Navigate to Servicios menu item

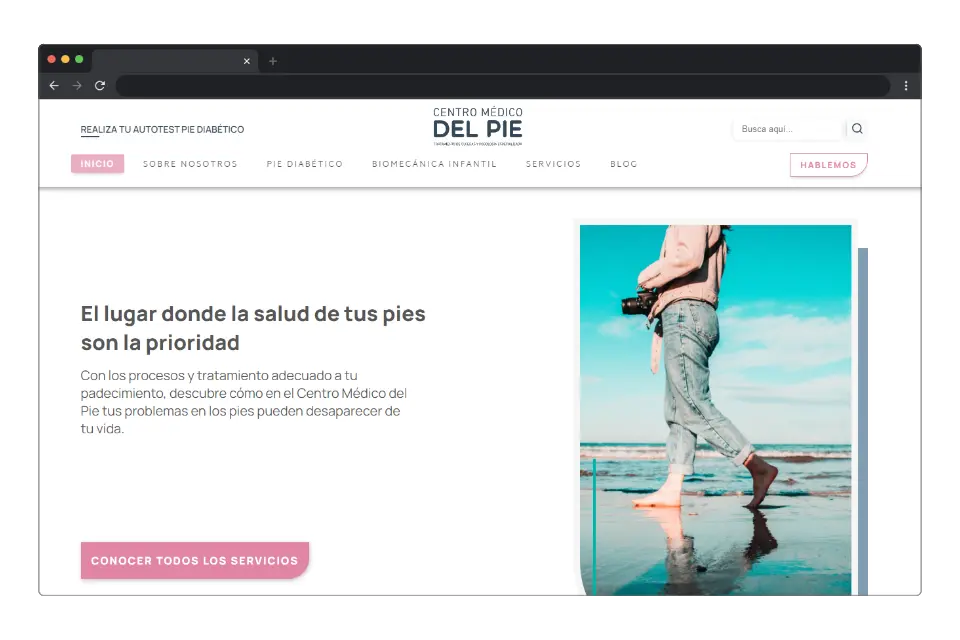coord(553,164)
